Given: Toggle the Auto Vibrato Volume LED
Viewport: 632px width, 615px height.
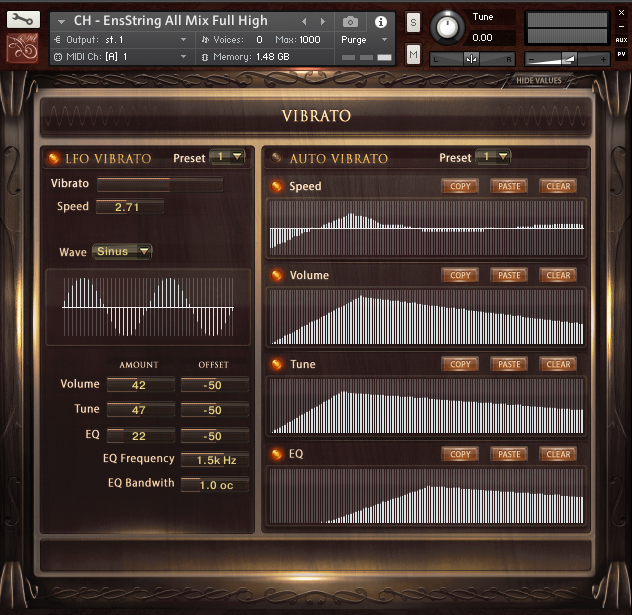Looking at the screenshot, I should click(x=276, y=275).
